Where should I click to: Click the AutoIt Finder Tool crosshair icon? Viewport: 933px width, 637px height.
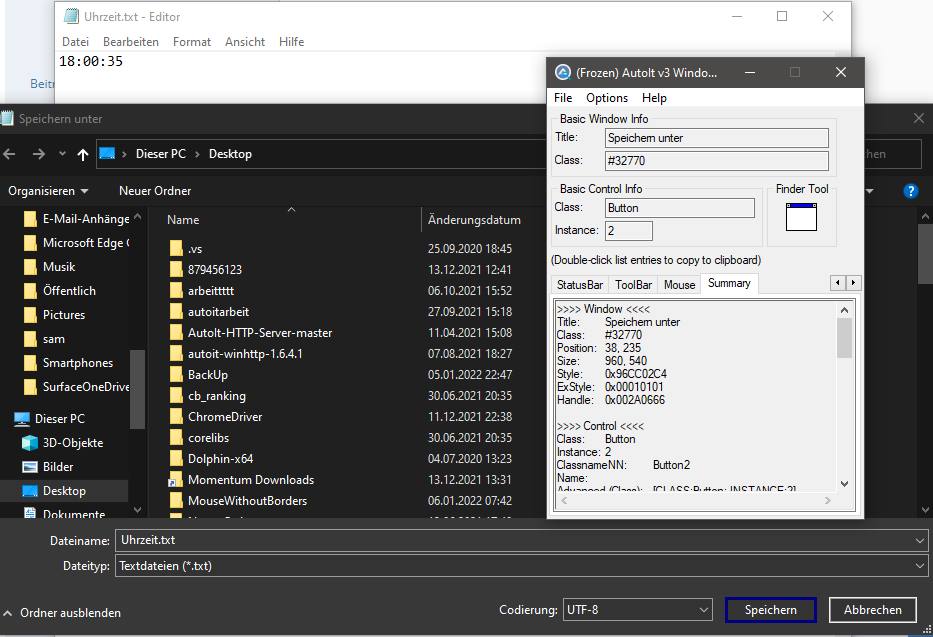801,216
